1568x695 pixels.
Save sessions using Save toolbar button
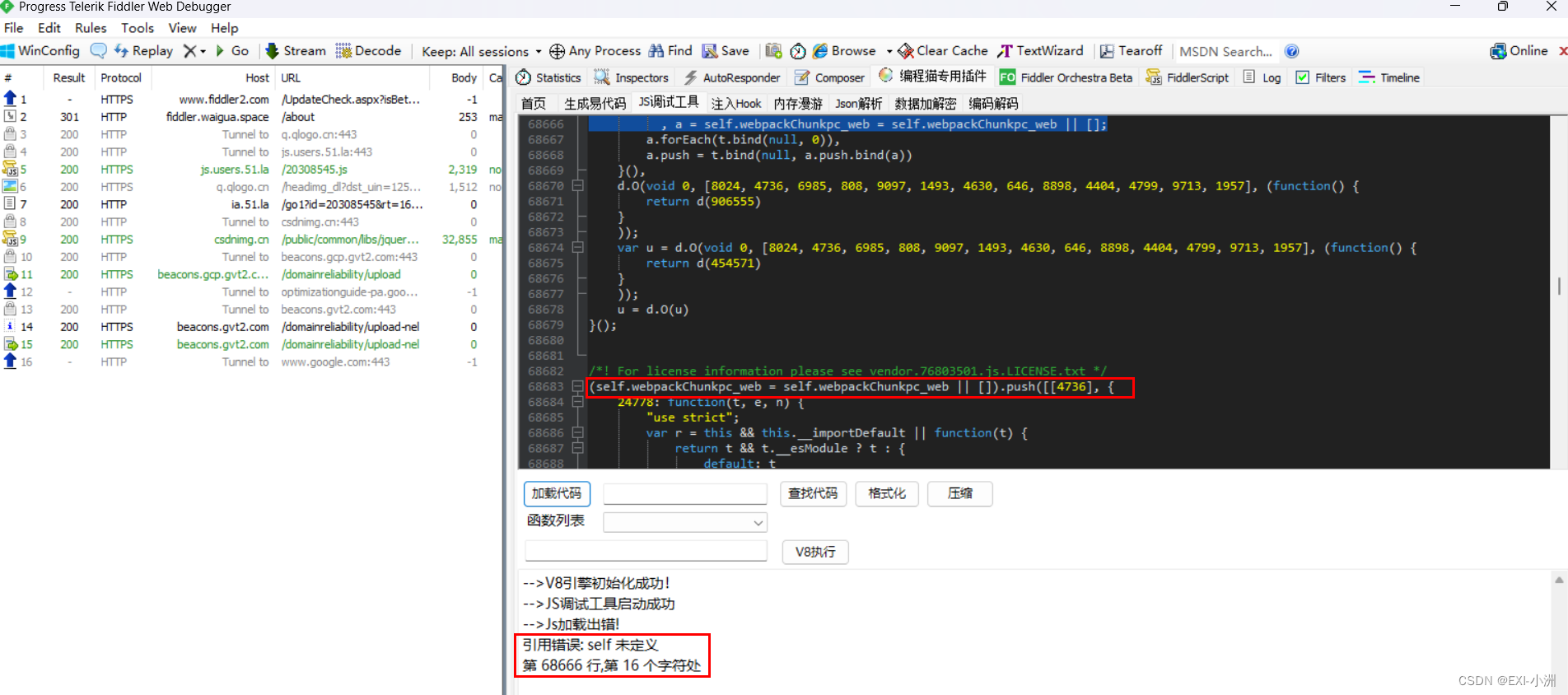pyautogui.click(x=726, y=51)
